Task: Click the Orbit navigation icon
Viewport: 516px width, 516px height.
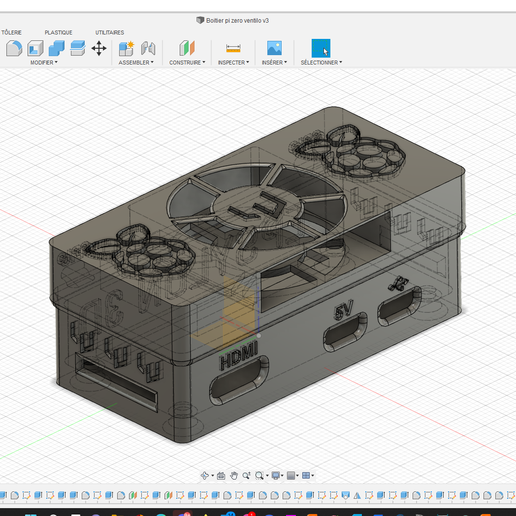Action: 205,475
